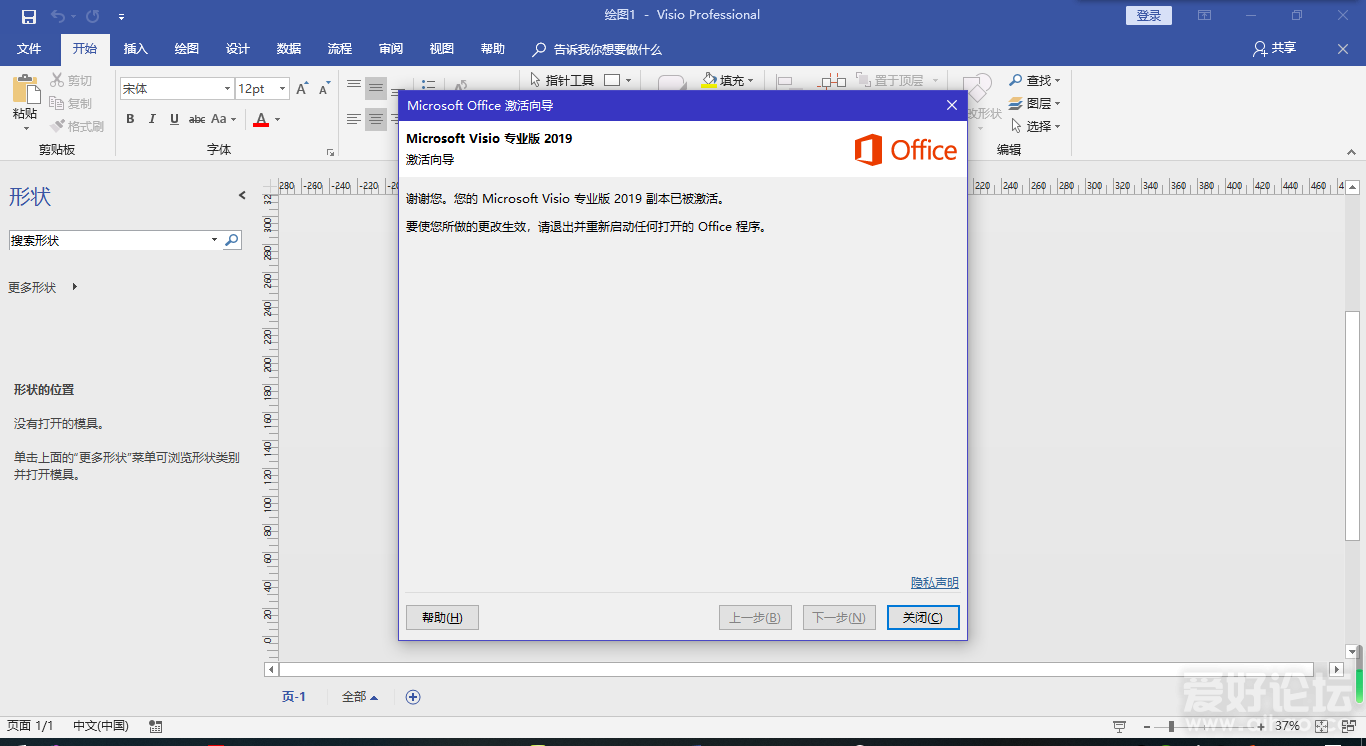Viewport: 1366px width, 746px height.
Task: Open the Privacy Statement (隐私声明) link
Action: 934,583
